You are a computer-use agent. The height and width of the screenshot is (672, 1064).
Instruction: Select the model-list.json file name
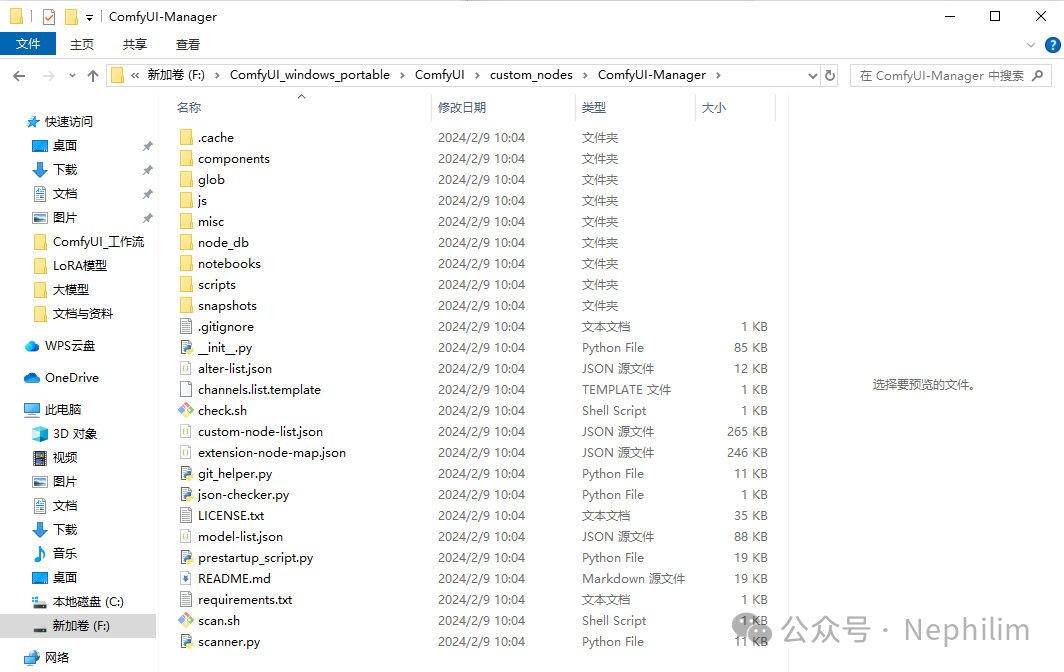[x=240, y=537]
